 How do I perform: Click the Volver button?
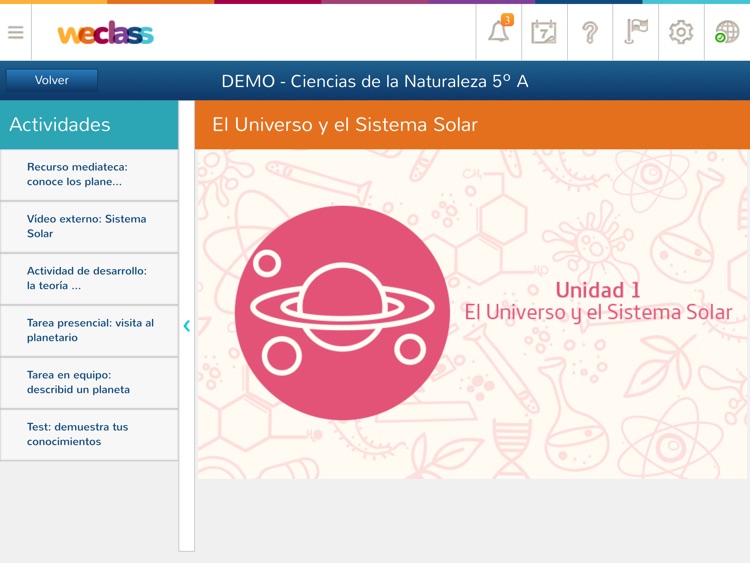click(x=52, y=80)
